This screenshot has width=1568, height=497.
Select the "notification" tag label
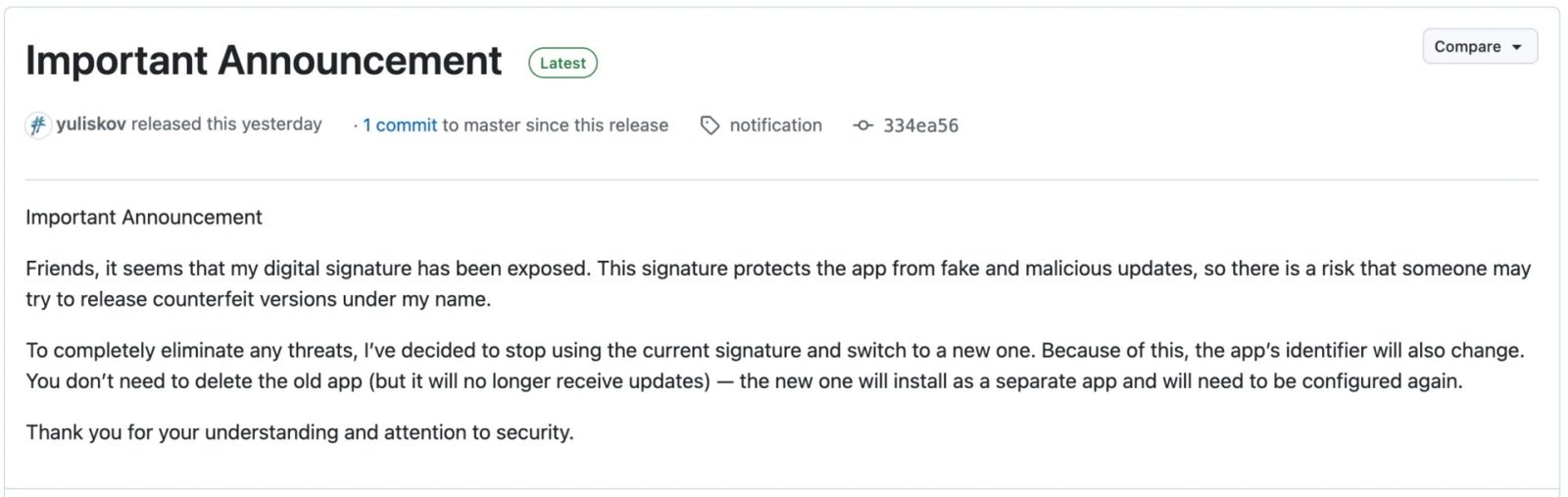tap(775, 125)
